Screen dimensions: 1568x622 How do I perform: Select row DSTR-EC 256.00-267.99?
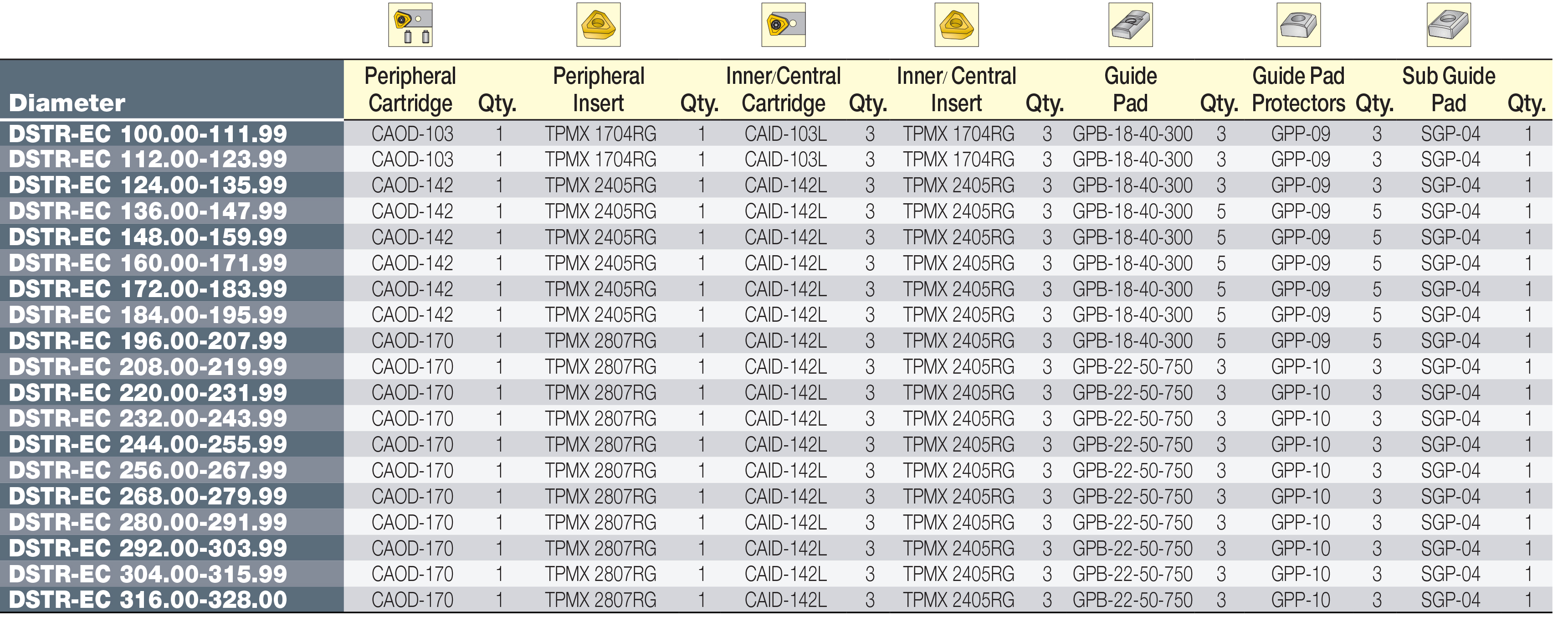(776, 470)
